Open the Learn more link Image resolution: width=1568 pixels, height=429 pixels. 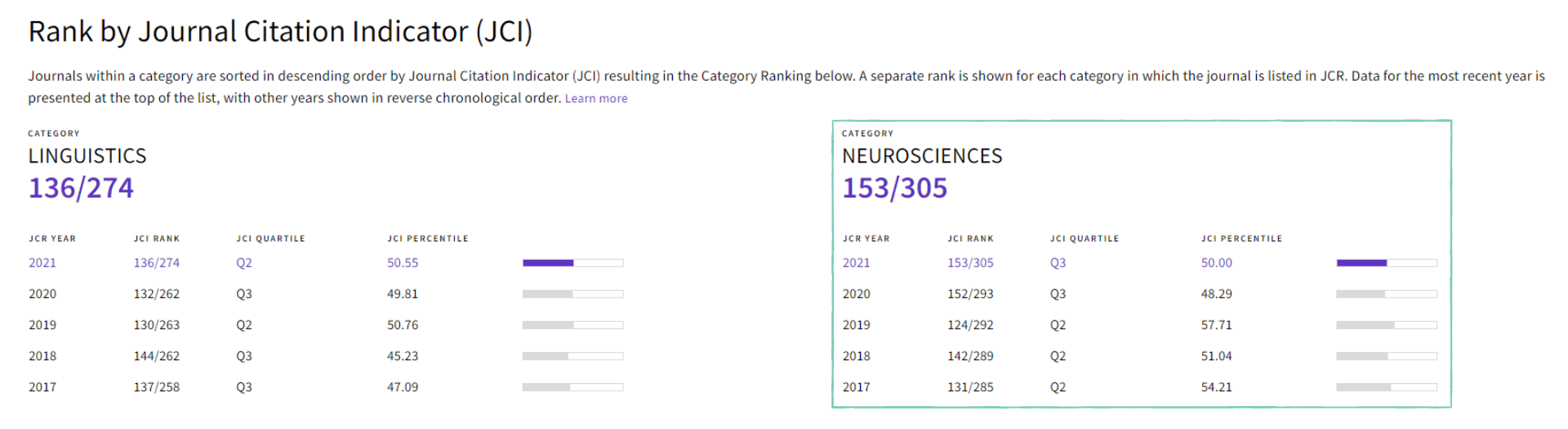[x=596, y=99]
